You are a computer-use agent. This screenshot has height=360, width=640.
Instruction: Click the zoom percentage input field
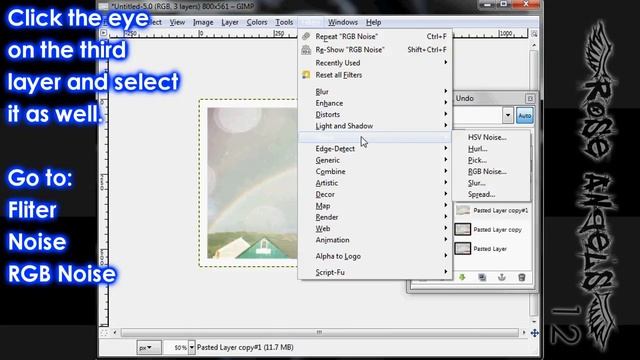[176, 348]
